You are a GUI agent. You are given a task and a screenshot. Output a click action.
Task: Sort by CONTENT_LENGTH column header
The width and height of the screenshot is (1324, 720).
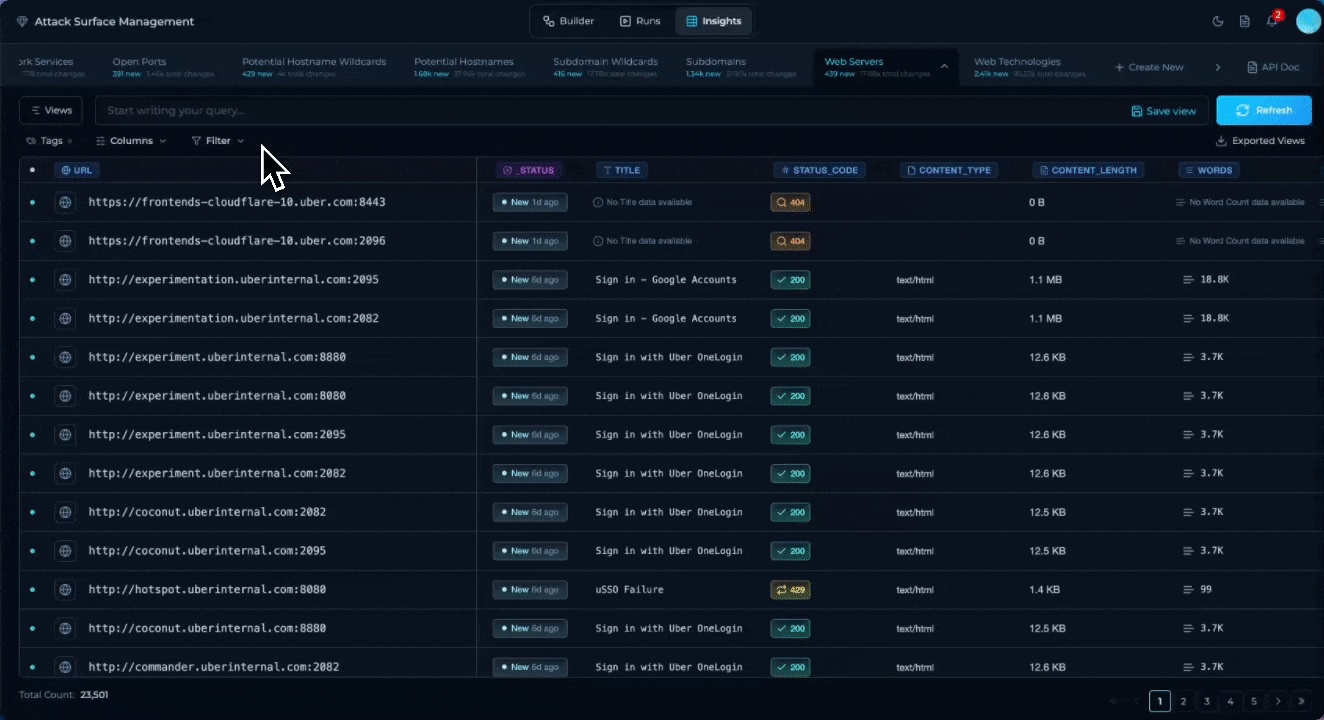(1088, 170)
